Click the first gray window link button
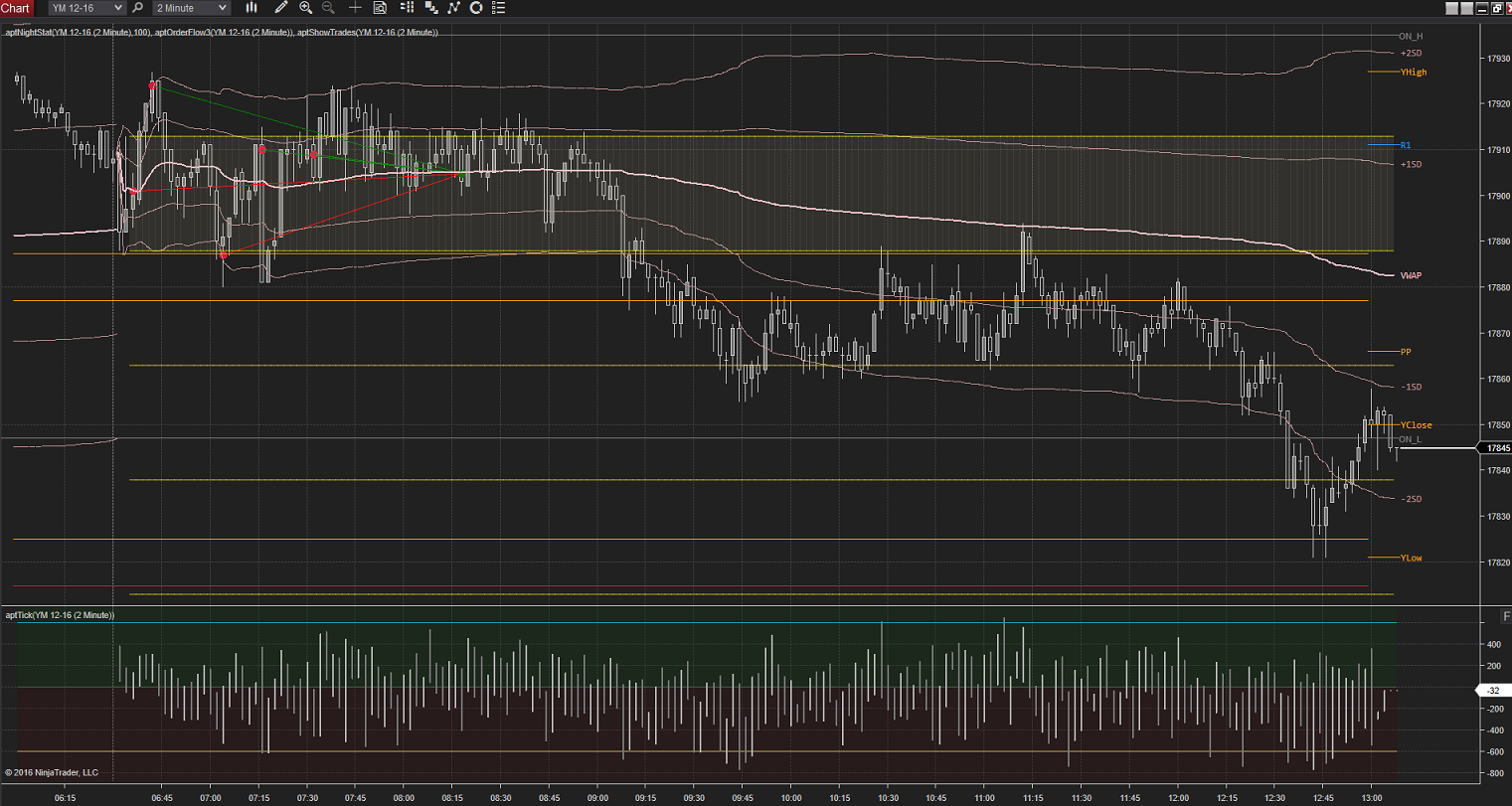The width and height of the screenshot is (1512, 806). 1451,8
